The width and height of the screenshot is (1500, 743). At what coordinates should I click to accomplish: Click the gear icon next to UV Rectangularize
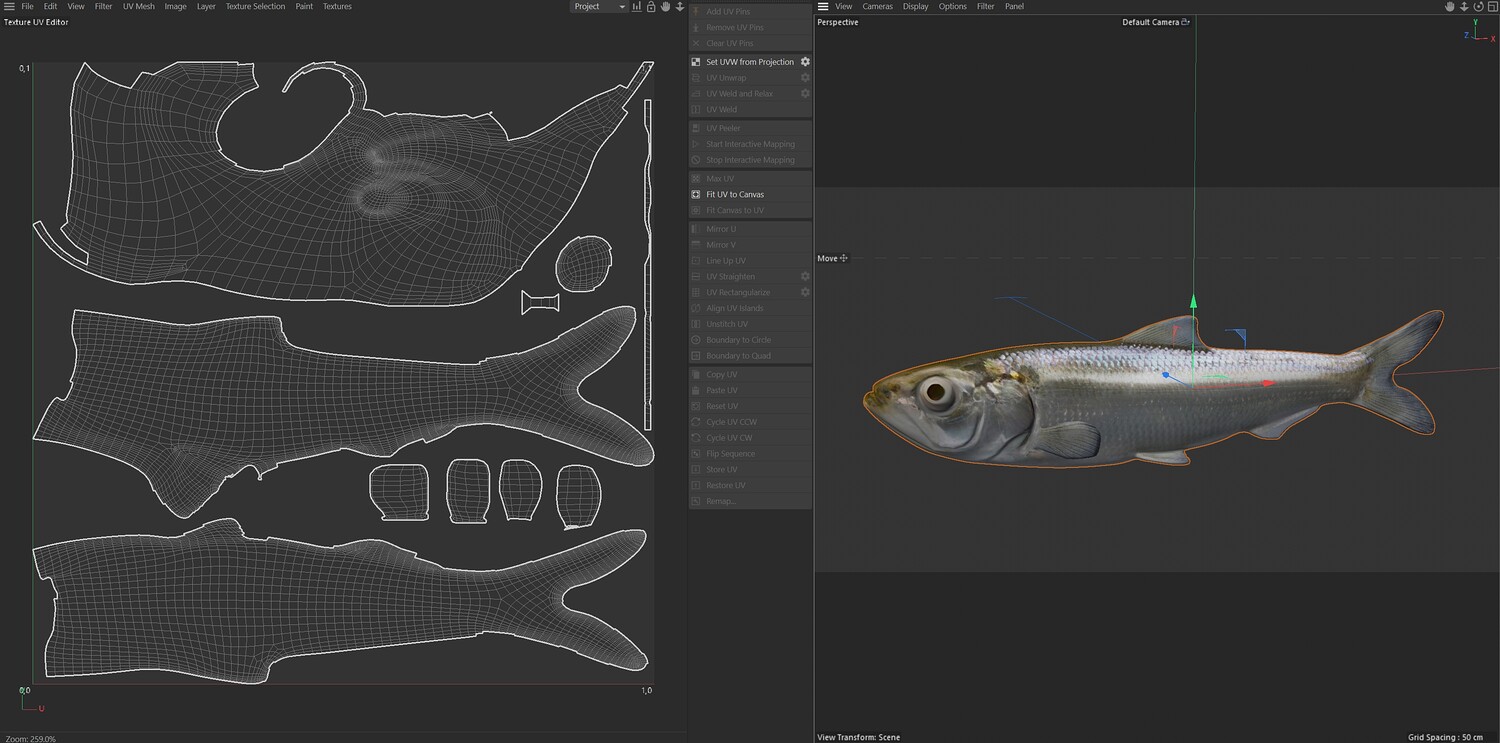click(805, 293)
